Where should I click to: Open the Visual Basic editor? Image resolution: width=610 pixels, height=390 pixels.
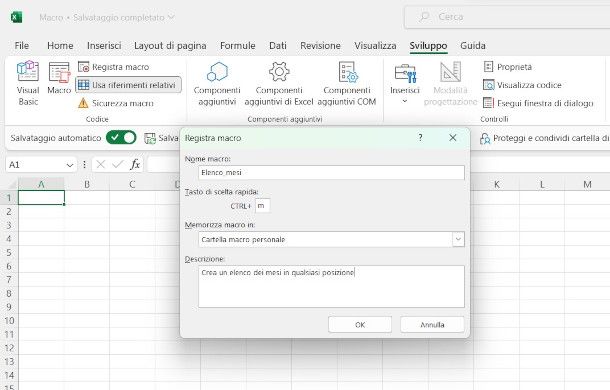click(28, 83)
